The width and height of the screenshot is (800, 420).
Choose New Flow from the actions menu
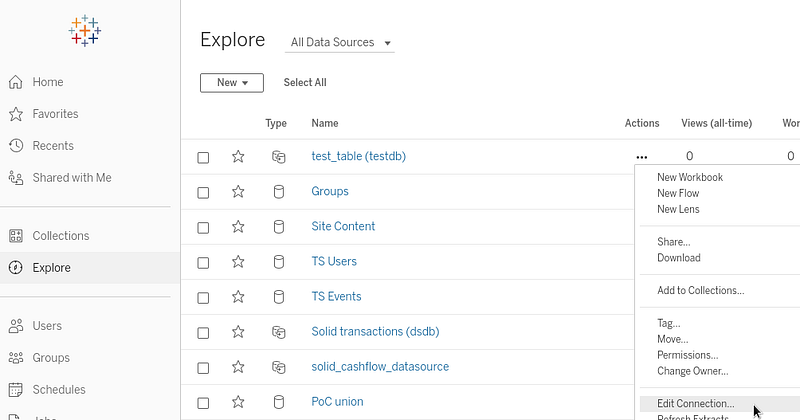678,193
